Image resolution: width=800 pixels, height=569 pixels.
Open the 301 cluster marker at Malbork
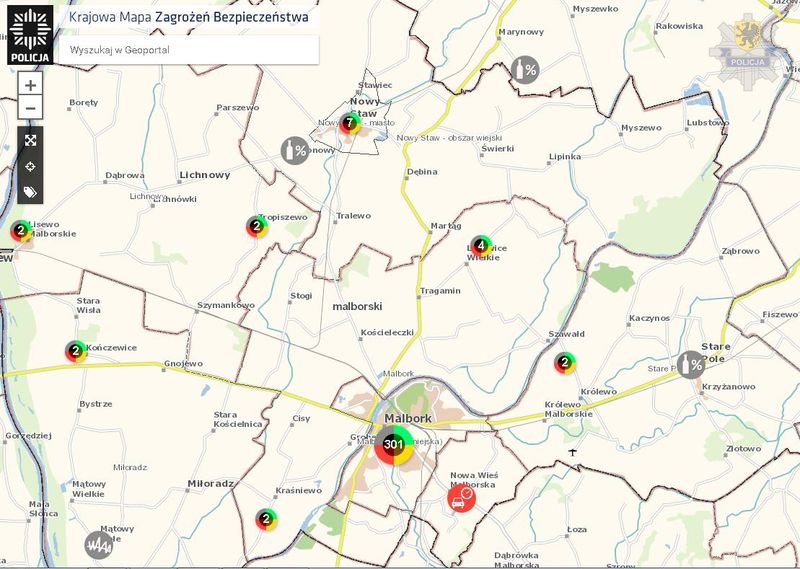(x=393, y=444)
